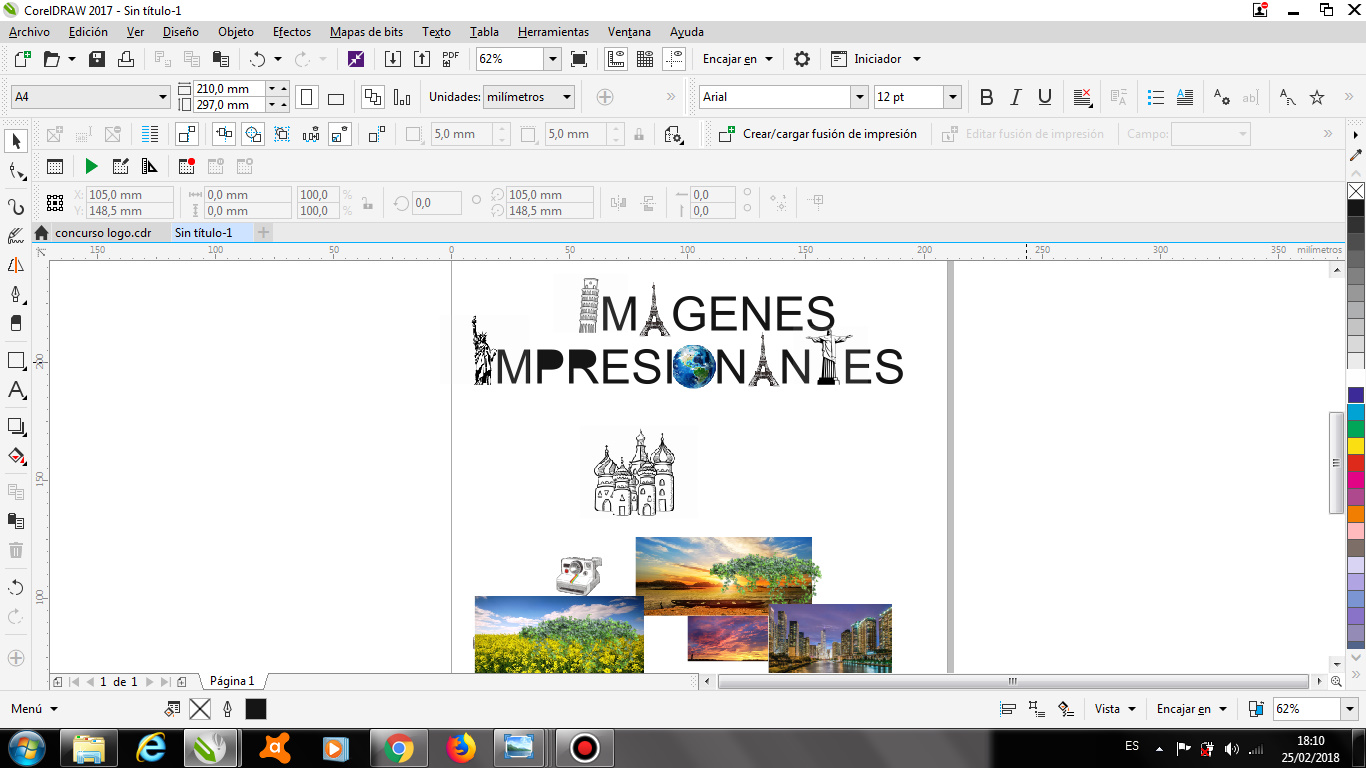The width and height of the screenshot is (1366, 768).
Task: Click the record macro red dot icon
Action: click(x=187, y=166)
